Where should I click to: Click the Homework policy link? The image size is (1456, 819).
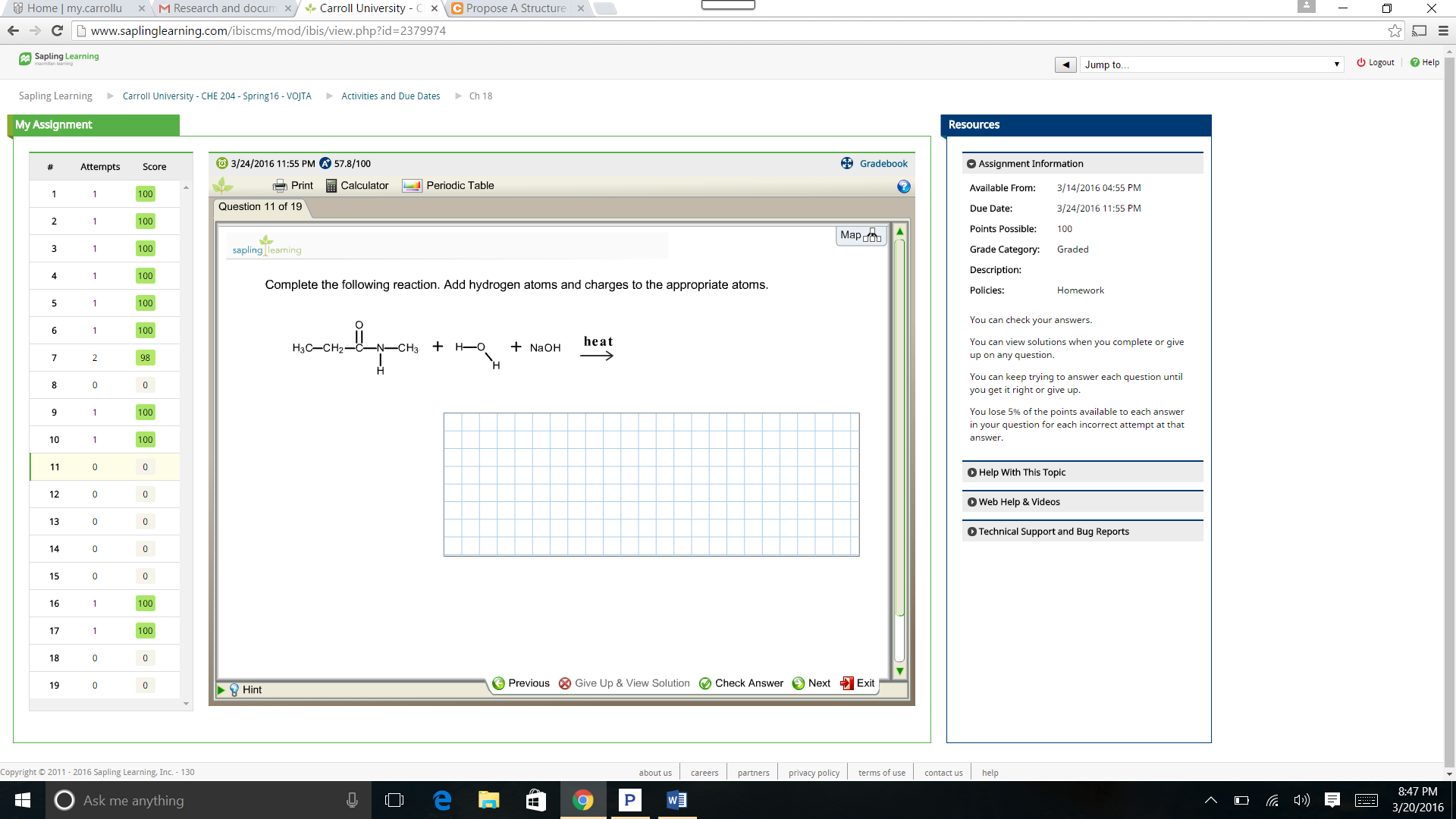point(1080,290)
